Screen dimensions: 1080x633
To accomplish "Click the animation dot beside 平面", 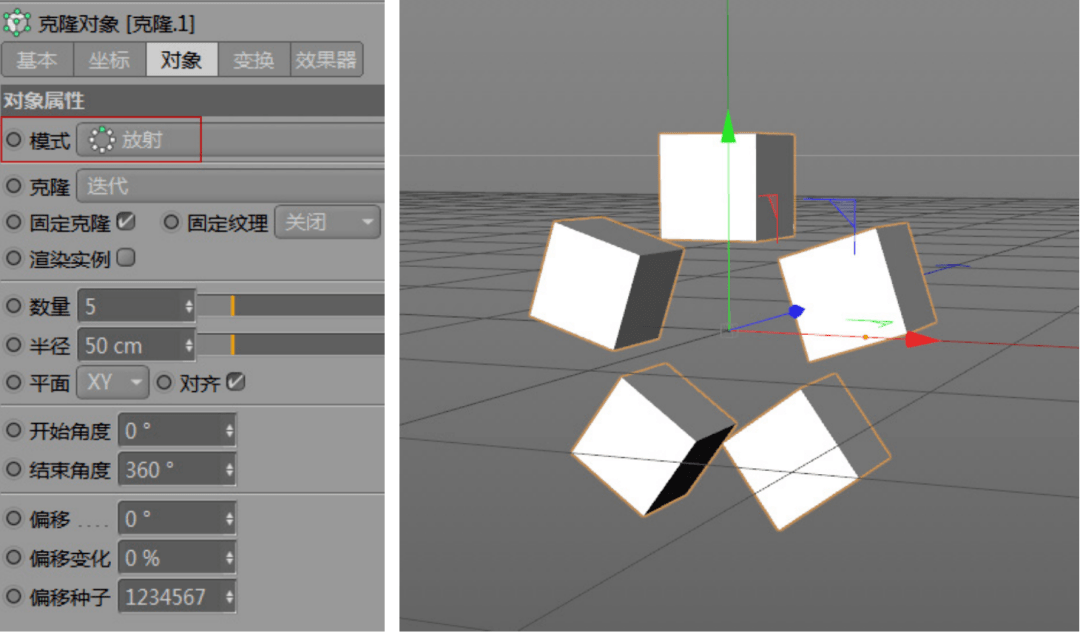I will [x=14, y=382].
